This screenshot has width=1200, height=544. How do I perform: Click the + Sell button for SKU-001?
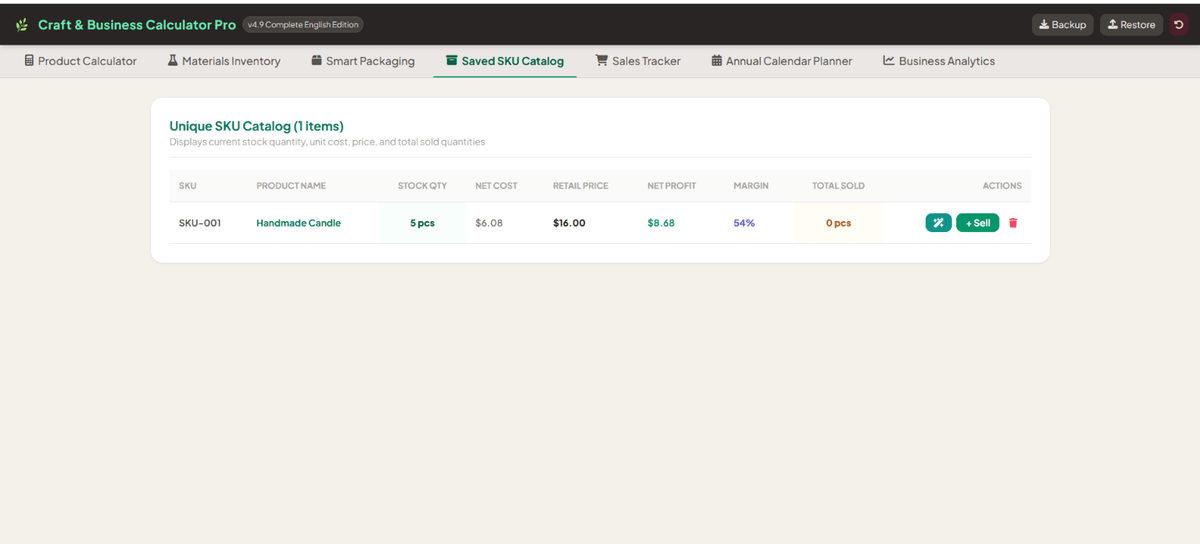point(977,223)
